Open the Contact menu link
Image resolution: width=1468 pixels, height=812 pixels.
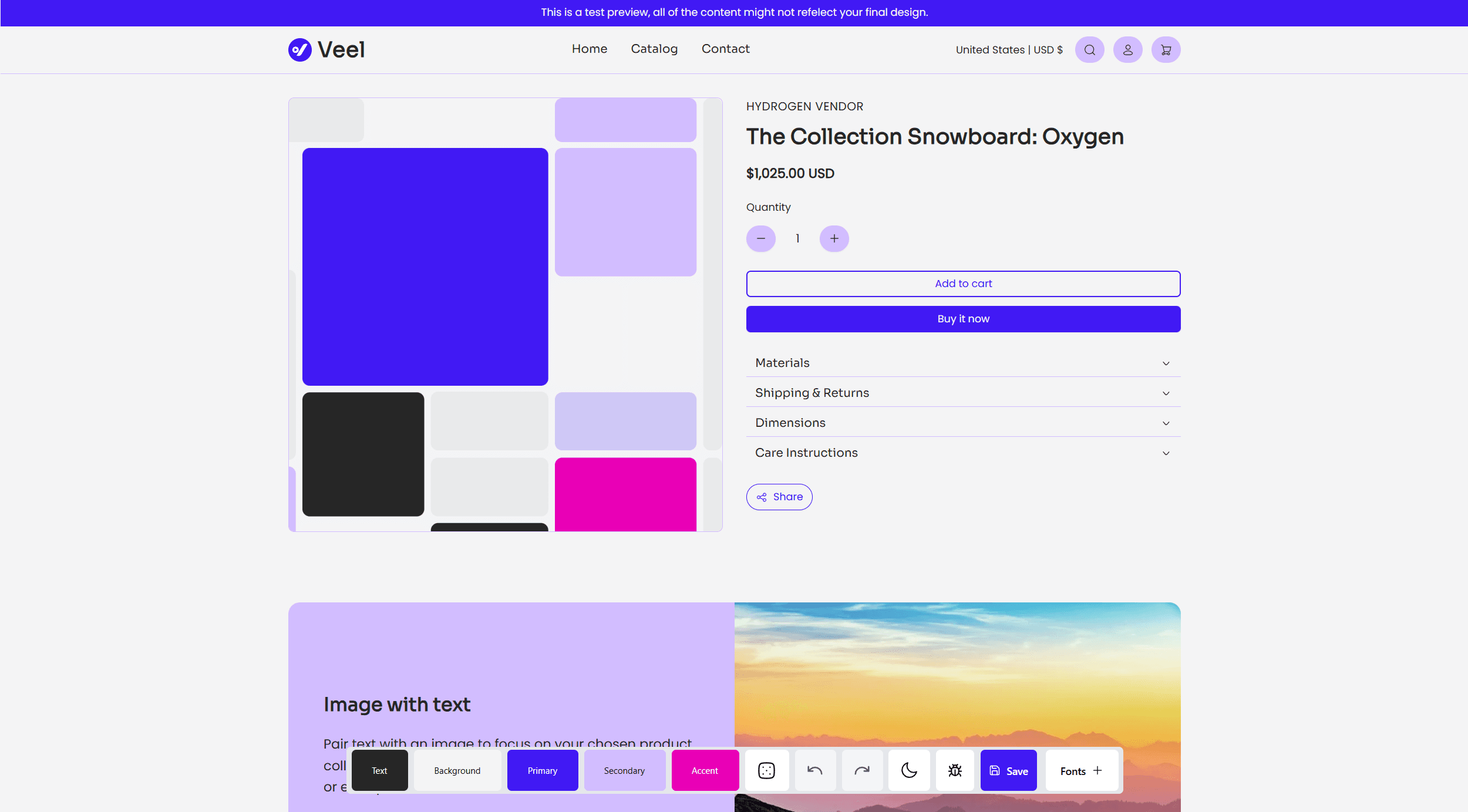(725, 49)
